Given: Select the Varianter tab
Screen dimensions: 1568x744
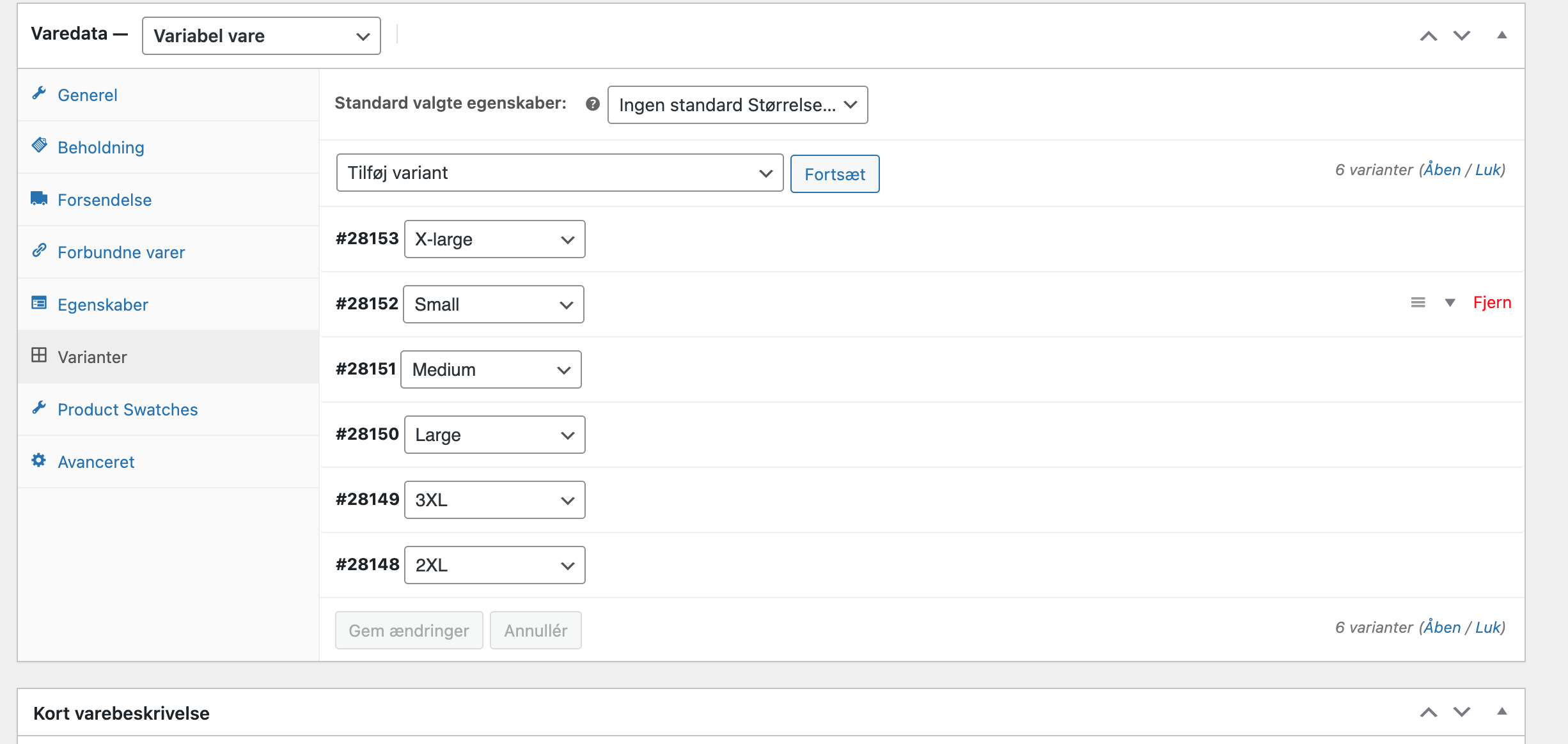Looking at the screenshot, I should [x=92, y=357].
